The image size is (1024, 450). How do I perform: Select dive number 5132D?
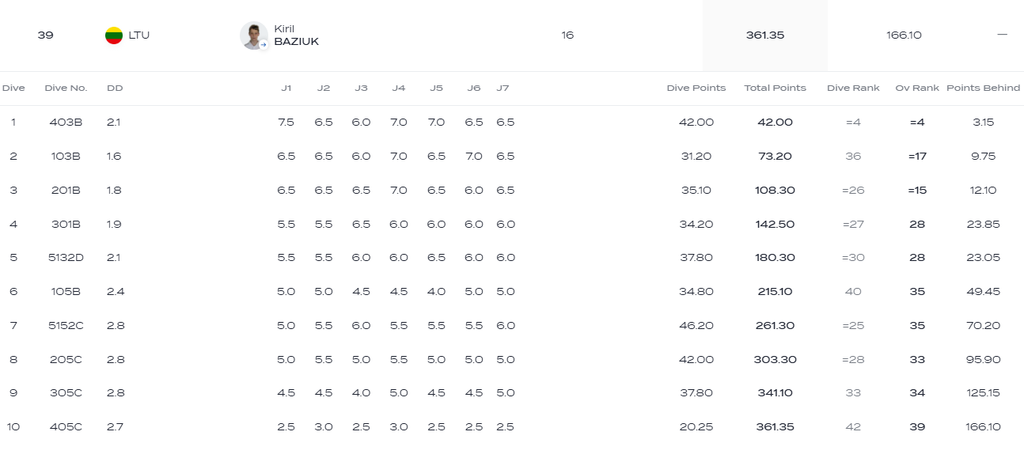[66, 257]
